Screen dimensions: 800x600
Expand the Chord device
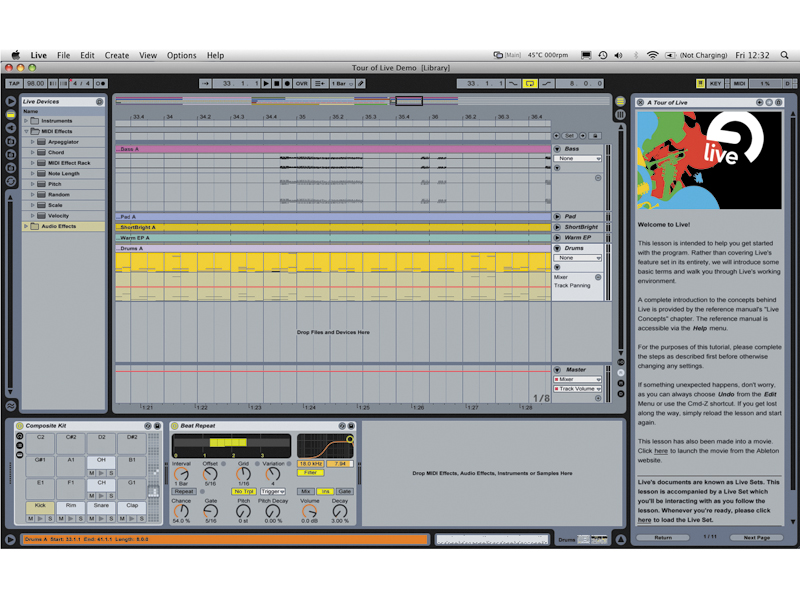click(x=33, y=152)
